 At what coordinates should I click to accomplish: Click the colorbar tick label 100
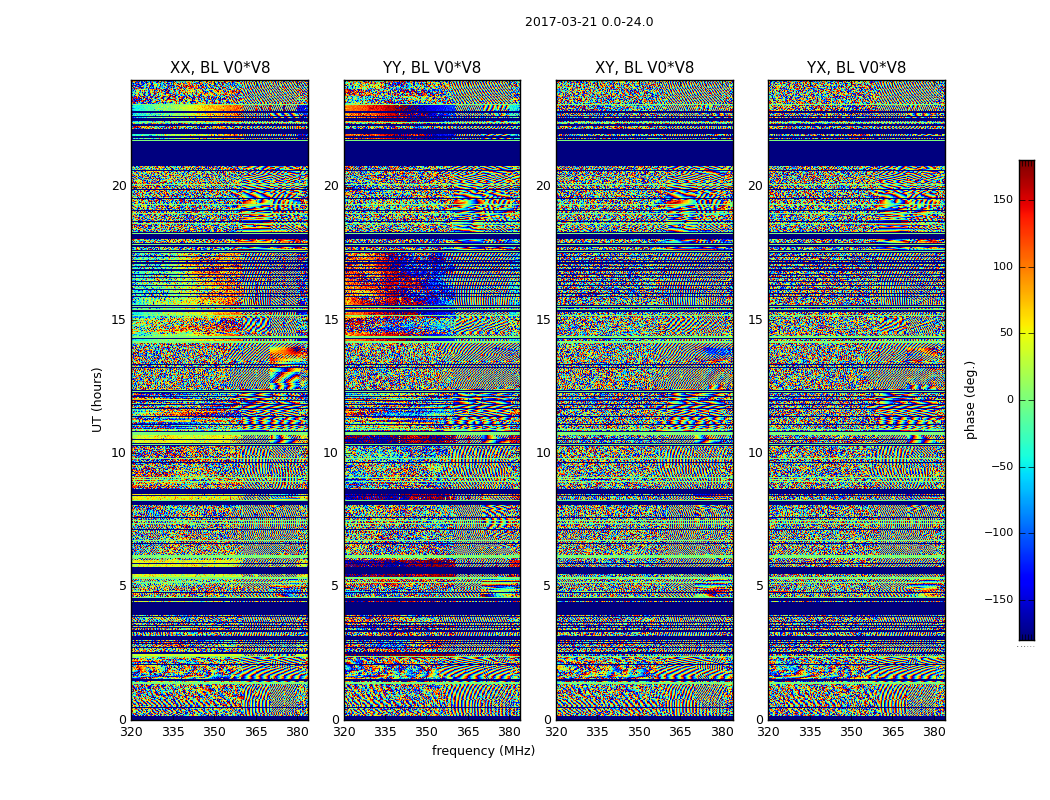[x=1003, y=266]
